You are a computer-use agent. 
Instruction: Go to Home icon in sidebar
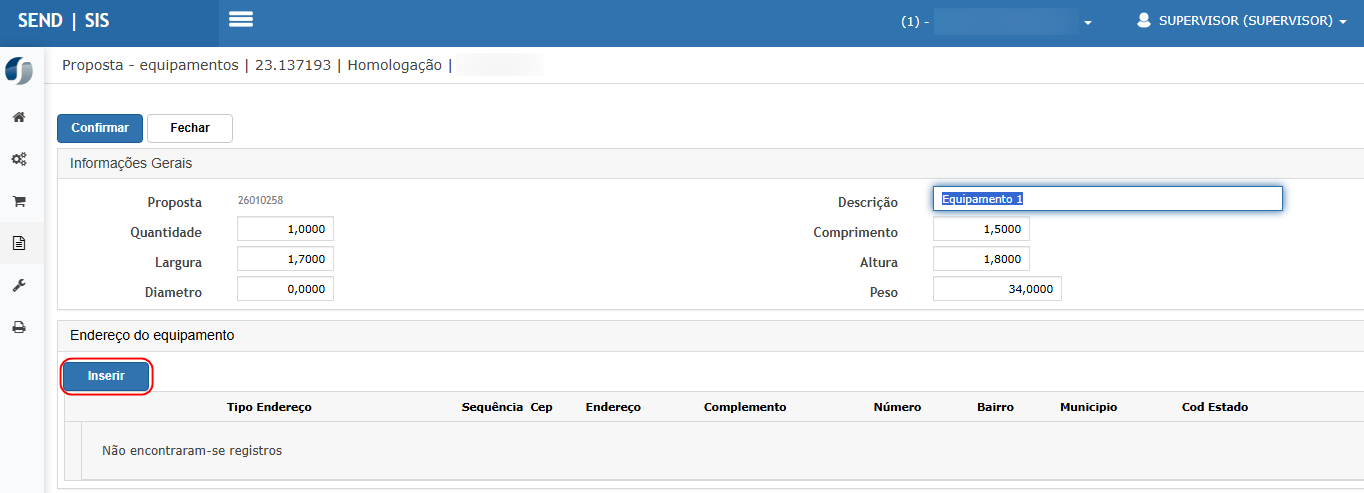[19, 117]
